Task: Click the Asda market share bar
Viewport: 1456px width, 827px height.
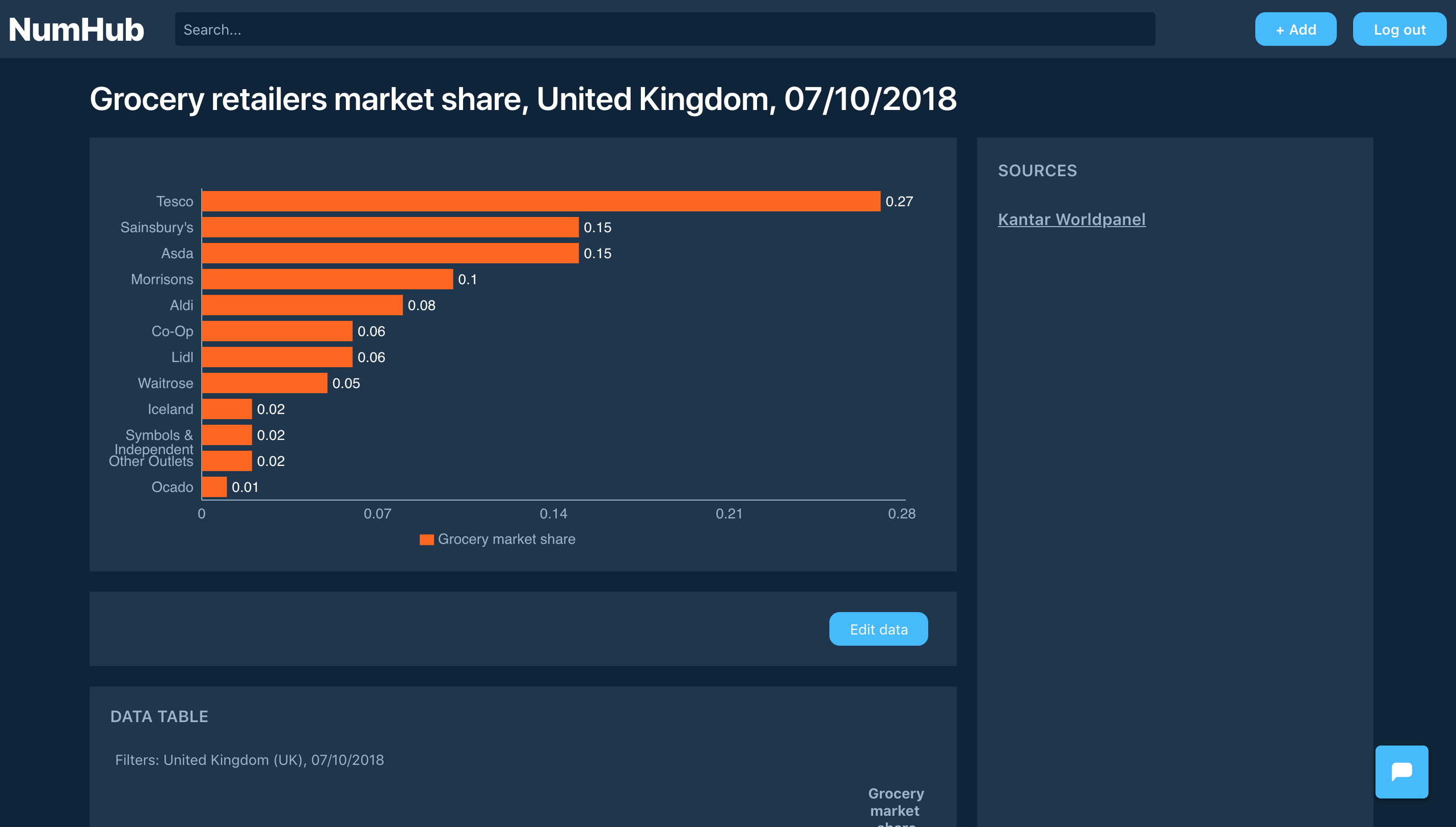Action: (390, 253)
